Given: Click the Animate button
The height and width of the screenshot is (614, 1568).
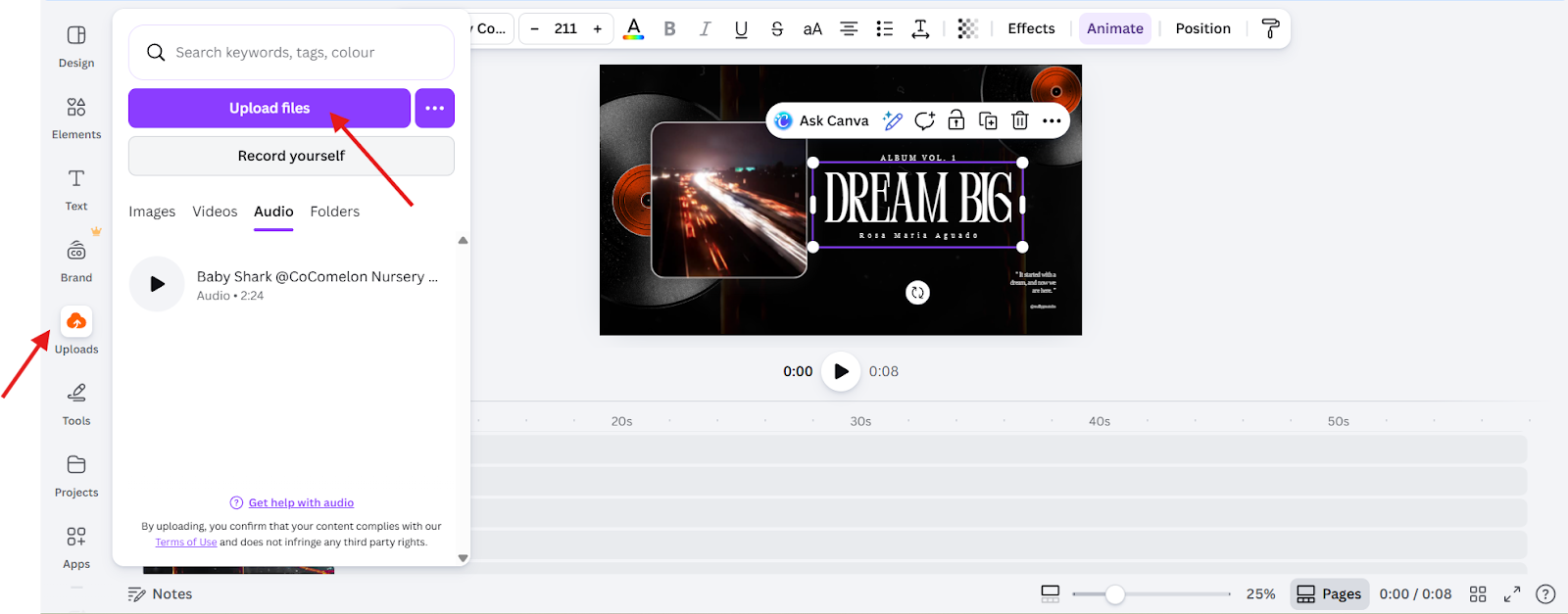Looking at the screenshot, I should 1115,28.
